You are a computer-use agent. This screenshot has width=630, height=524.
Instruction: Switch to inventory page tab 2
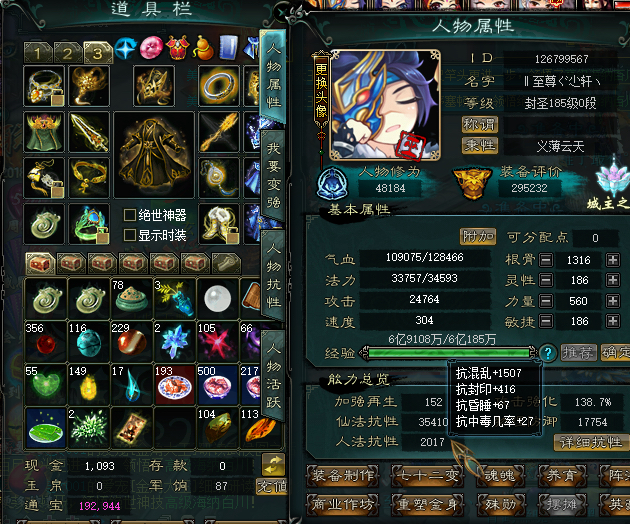tap(68, 53)
